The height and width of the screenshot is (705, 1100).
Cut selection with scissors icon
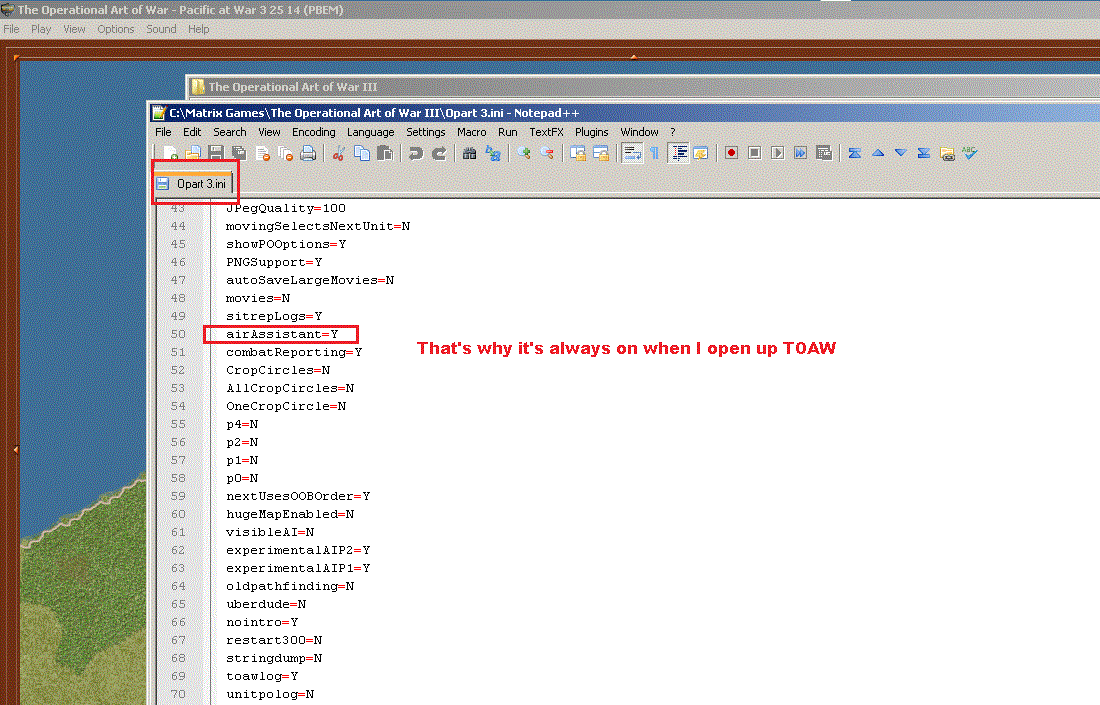click(338, 153)
